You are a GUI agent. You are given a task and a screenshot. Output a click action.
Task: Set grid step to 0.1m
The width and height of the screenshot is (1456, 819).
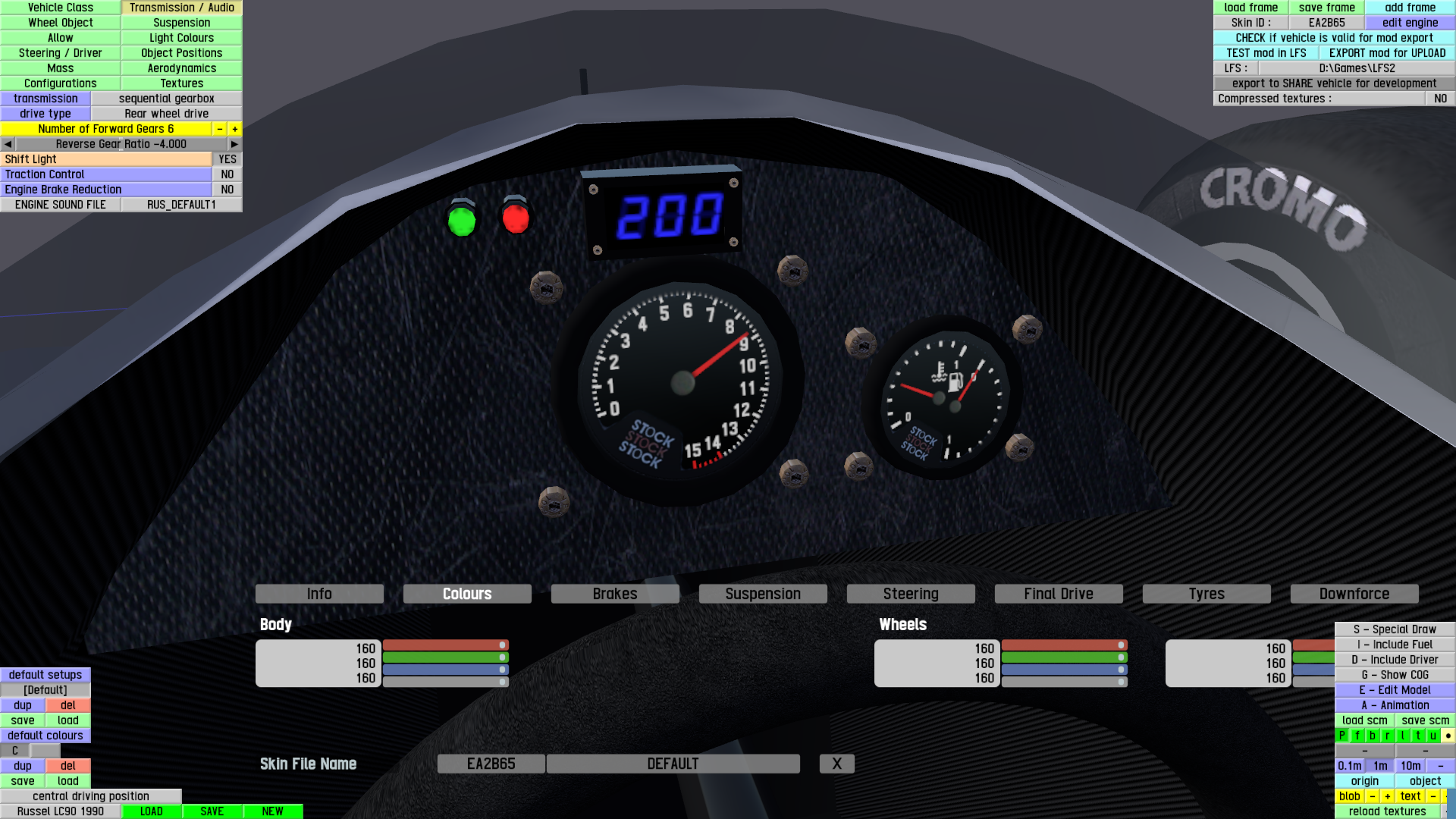1350,766
